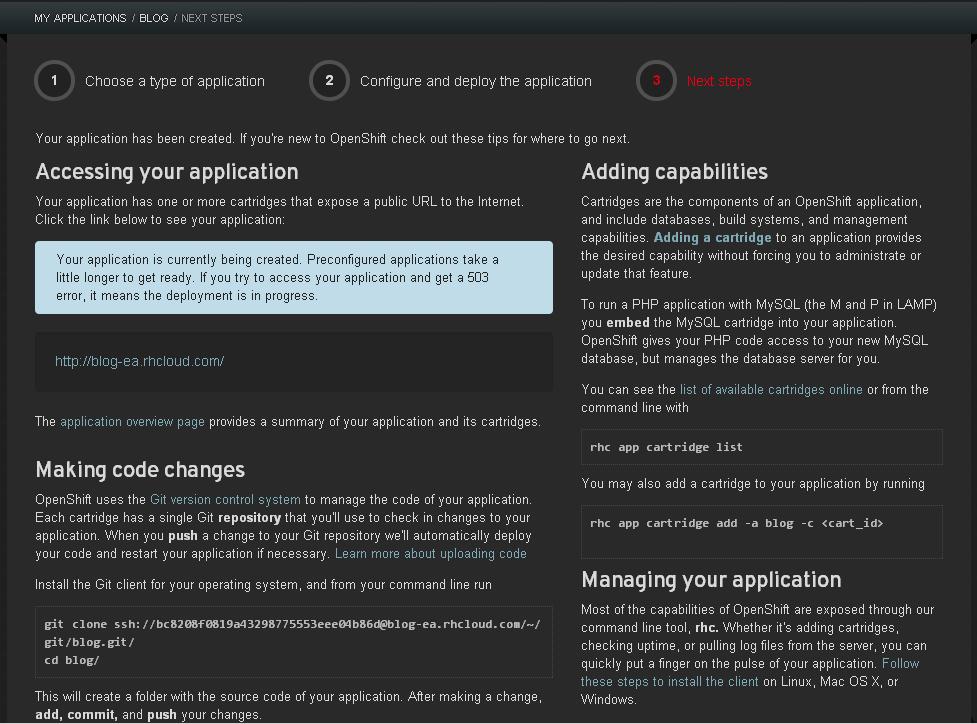Screen dimensions: 977x724
Task: Open the http://blog-ea.rhcloud.com/ link
Action: (x=140, y=361)
